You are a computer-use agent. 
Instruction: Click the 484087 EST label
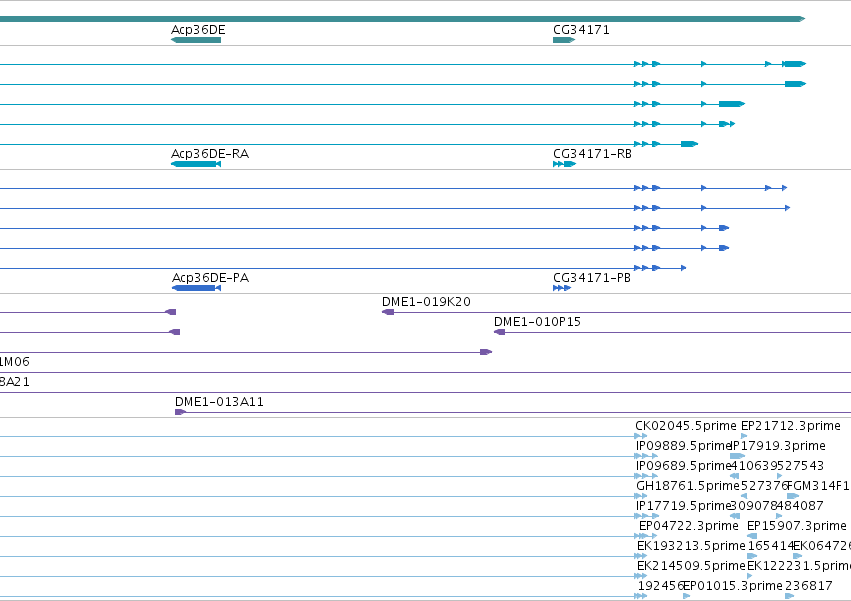(800, 506)
